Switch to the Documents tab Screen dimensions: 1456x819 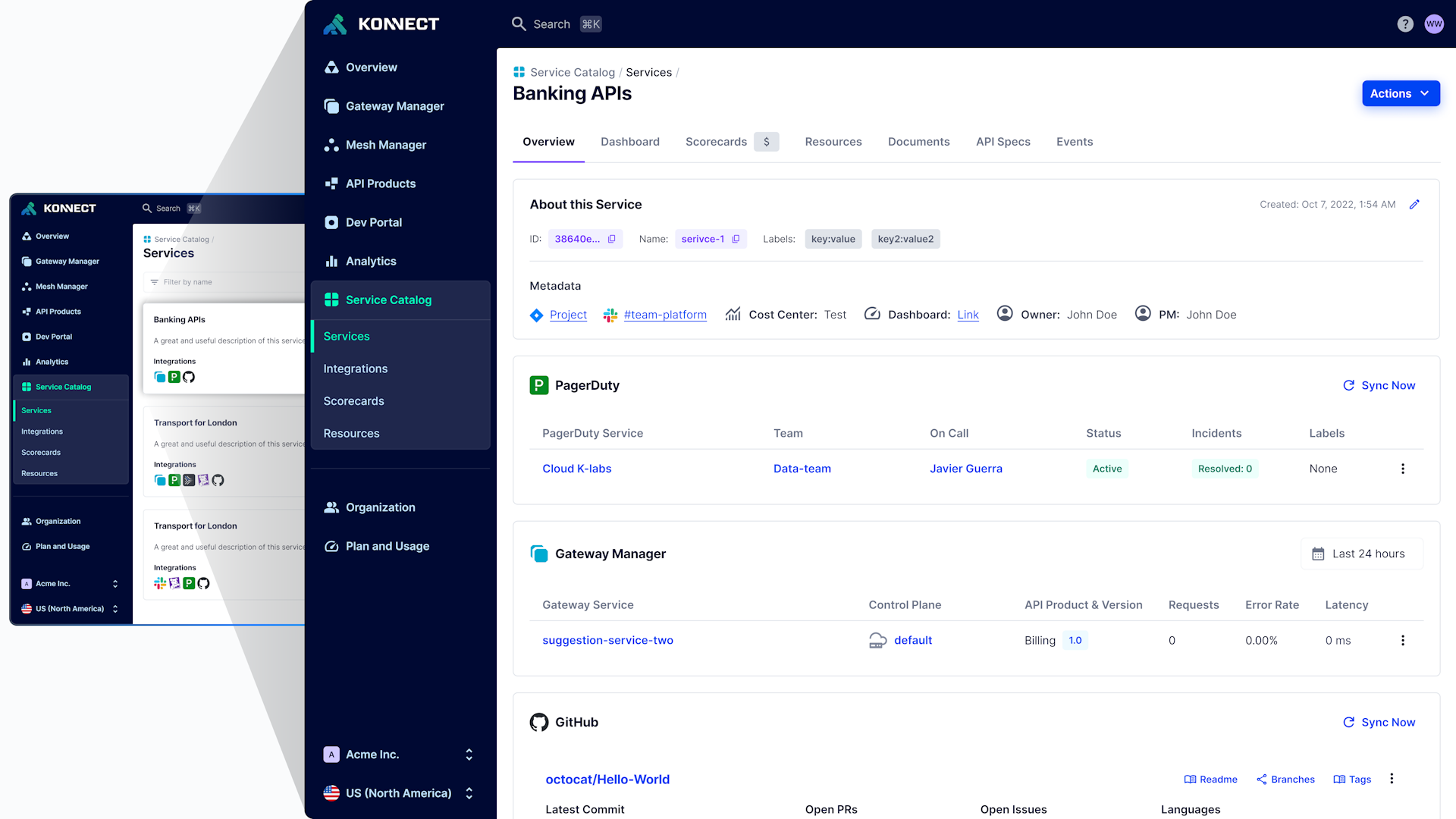(x=919, y=142)
